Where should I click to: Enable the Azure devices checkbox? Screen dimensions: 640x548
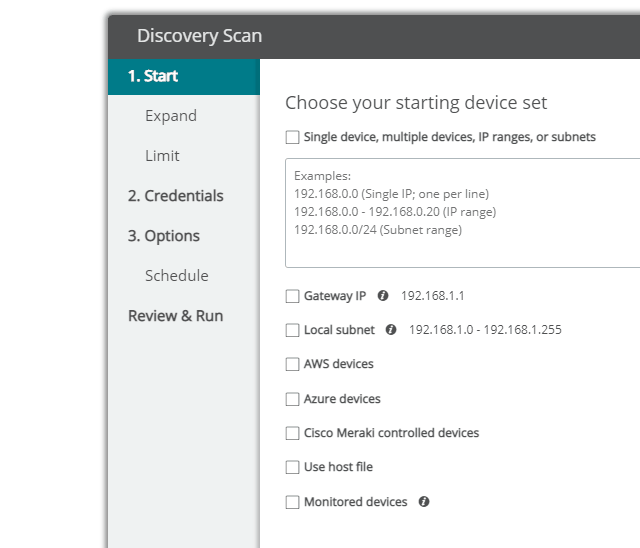pos(292,399)
